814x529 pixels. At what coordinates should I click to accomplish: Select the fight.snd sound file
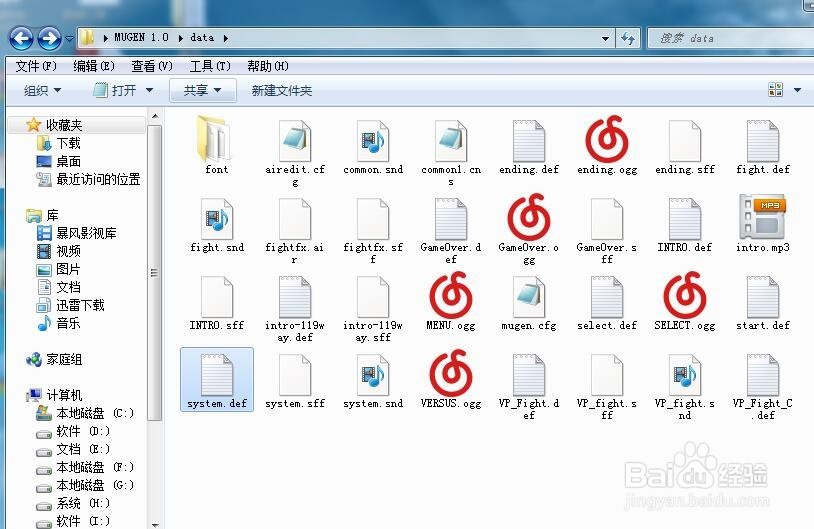[216, 219]
